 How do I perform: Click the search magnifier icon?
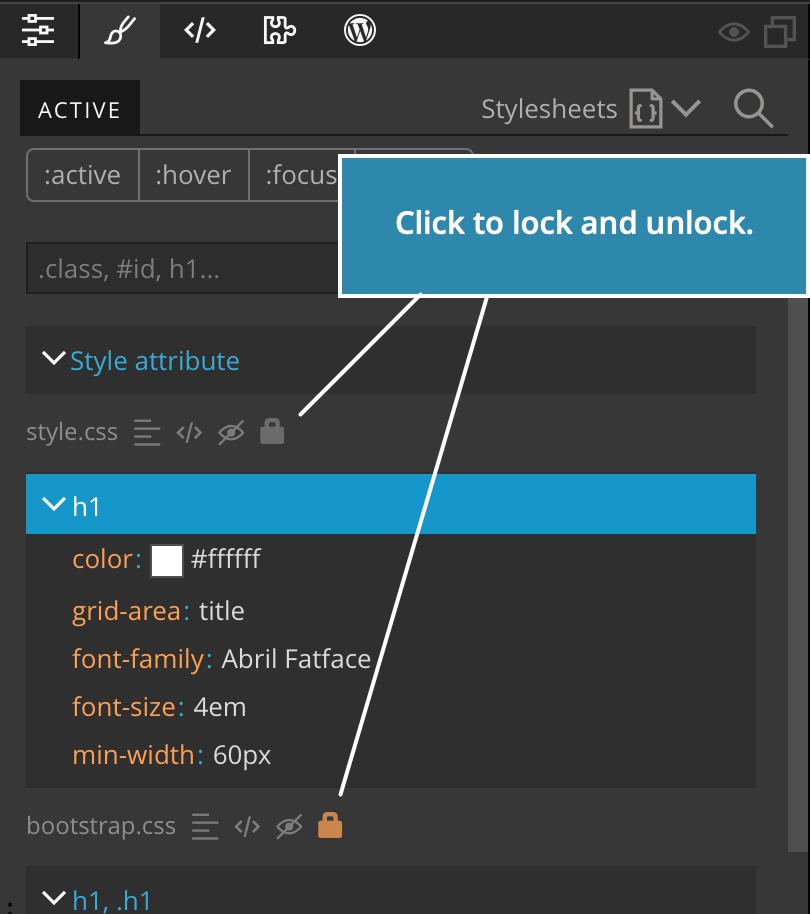(x=753, y=108)
